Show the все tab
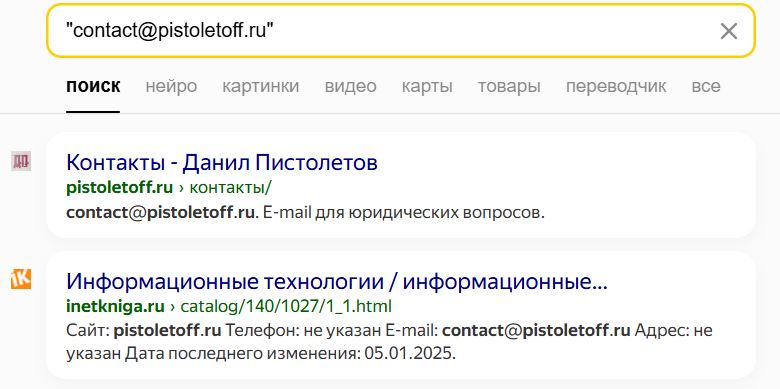 [x=705, y=86]
